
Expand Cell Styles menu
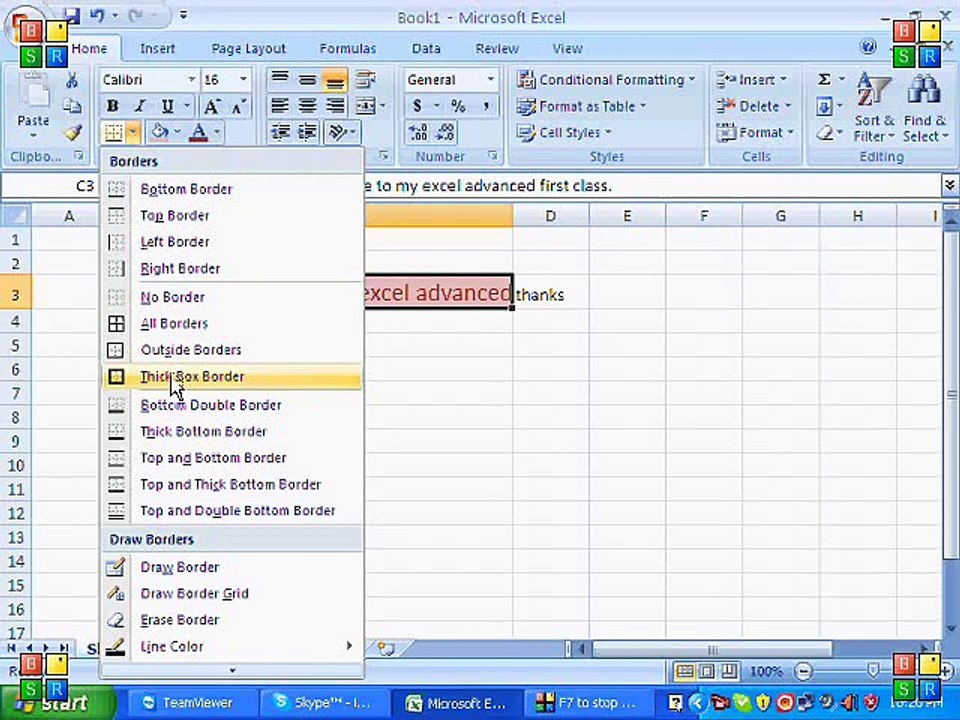tap(564, 132)
